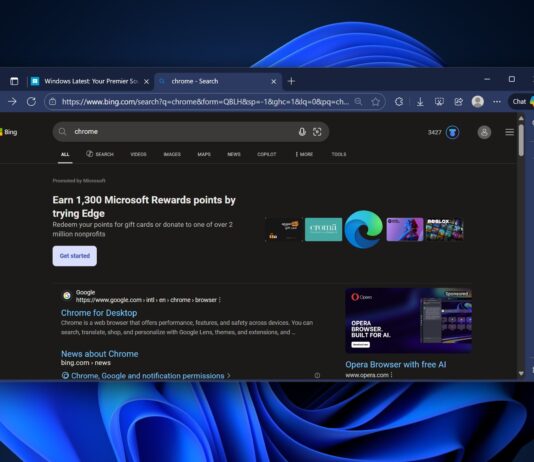Open visual search camera icon

(317, 132)
